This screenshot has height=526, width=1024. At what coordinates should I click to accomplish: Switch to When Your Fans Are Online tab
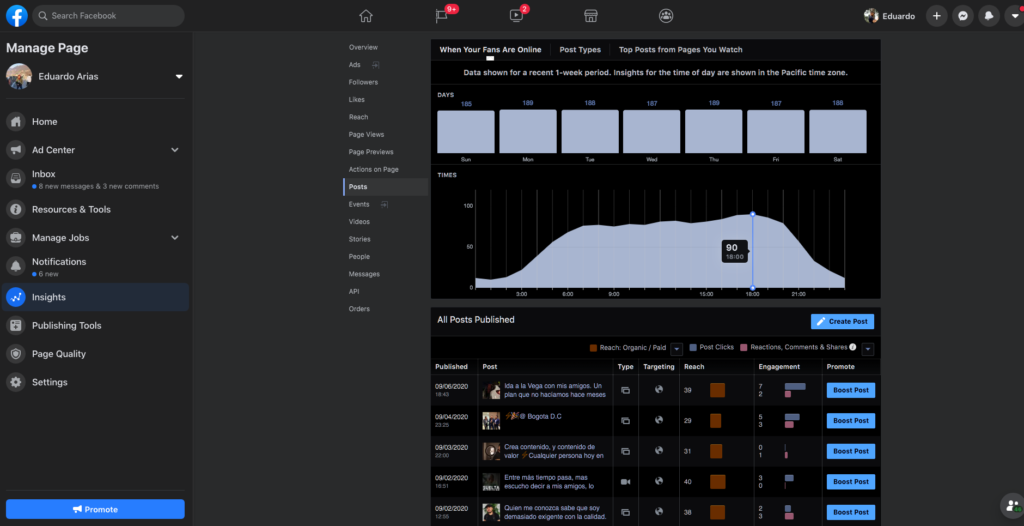pos(490,50)
